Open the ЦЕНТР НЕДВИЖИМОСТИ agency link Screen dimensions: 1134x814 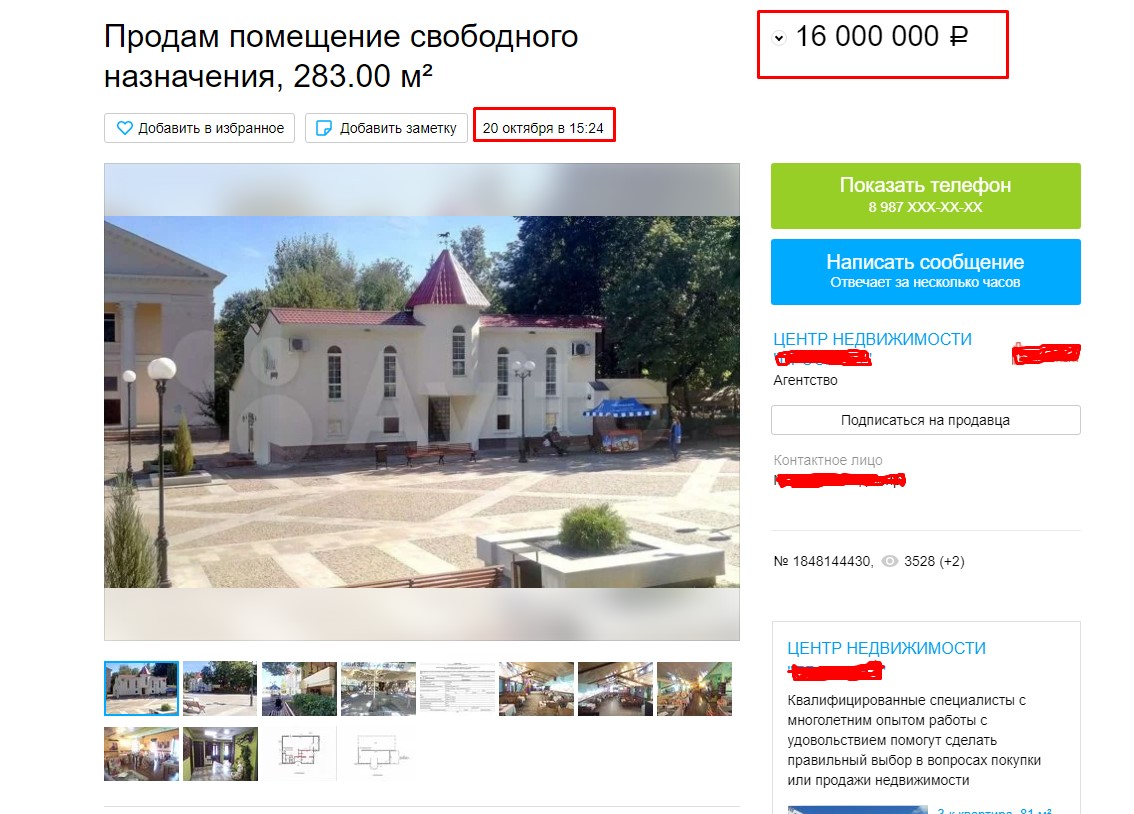click(872, 339)
